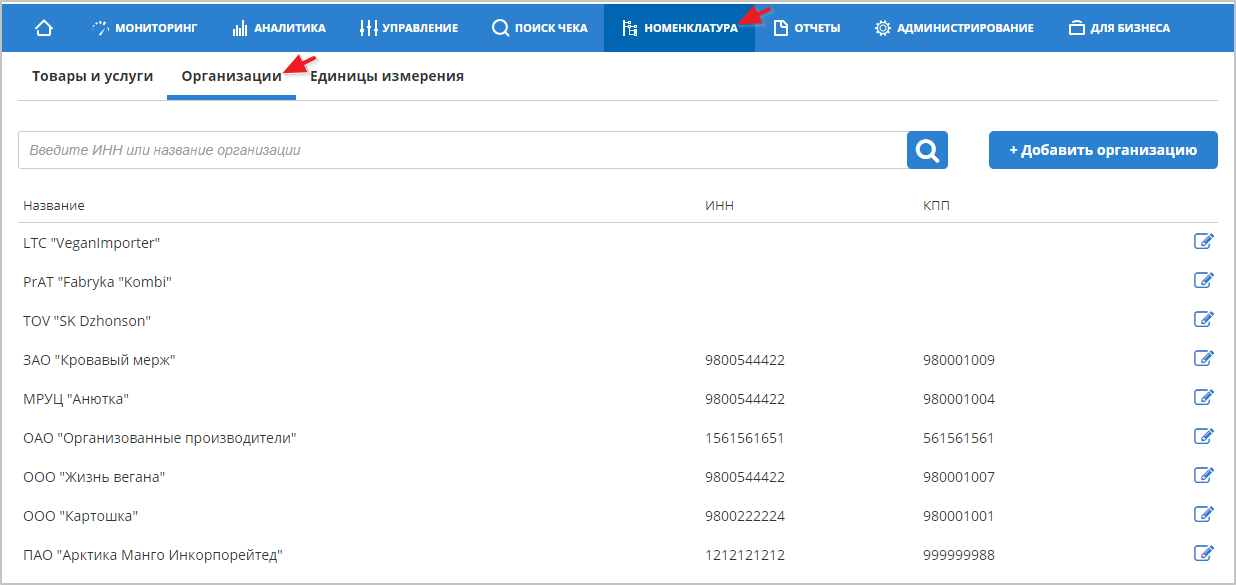Focus the ИНН or organization name search field

point(462,150)
